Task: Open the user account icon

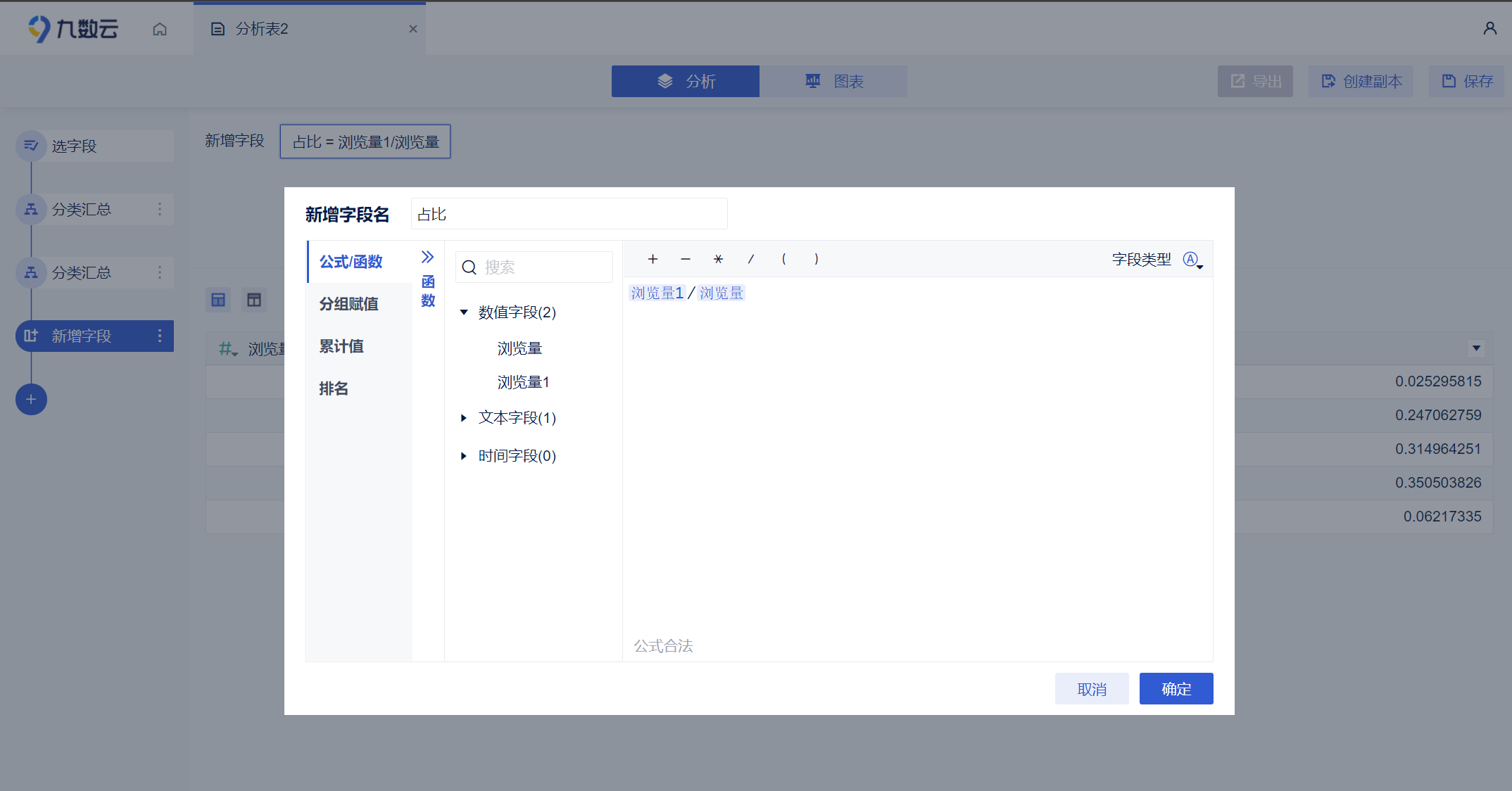Action: click(1489, 28)
